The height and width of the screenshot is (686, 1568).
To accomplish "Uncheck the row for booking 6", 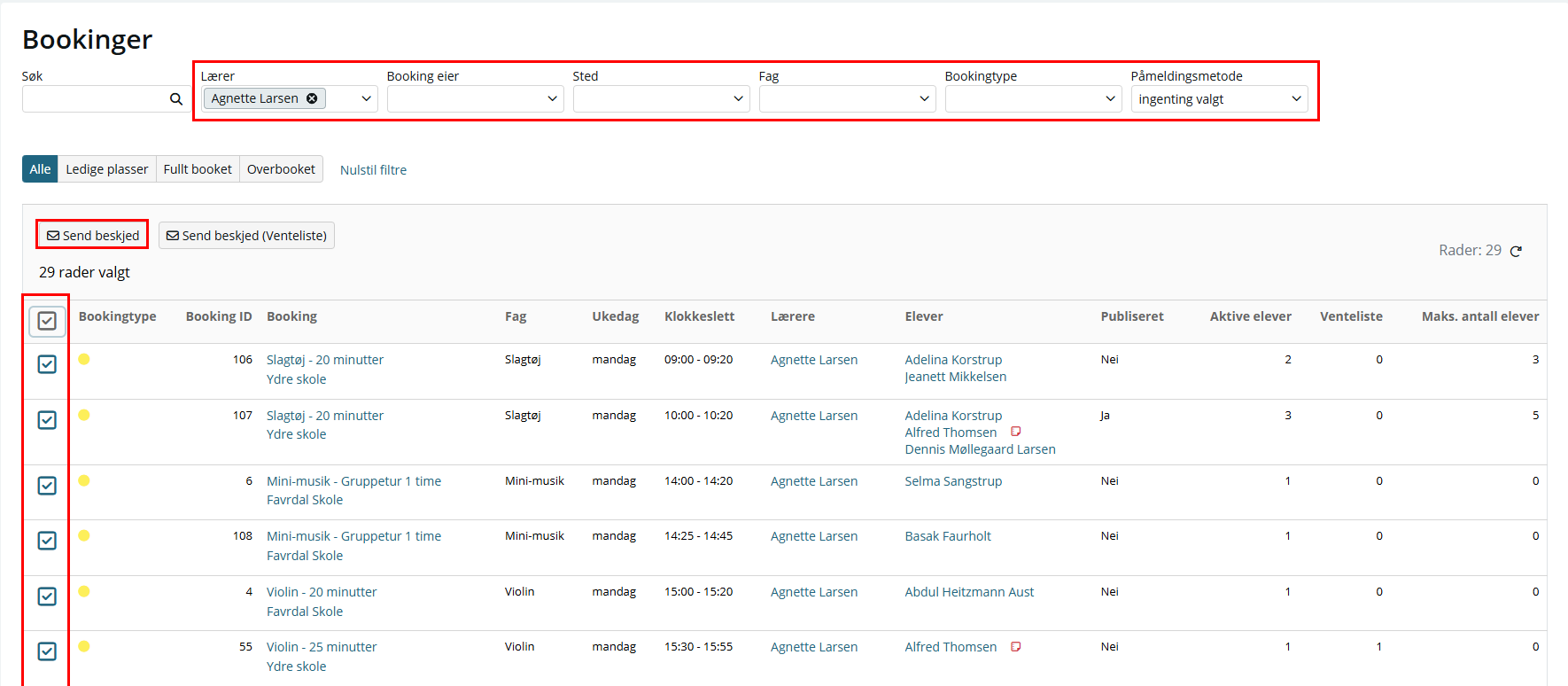I will coord(47,486).
